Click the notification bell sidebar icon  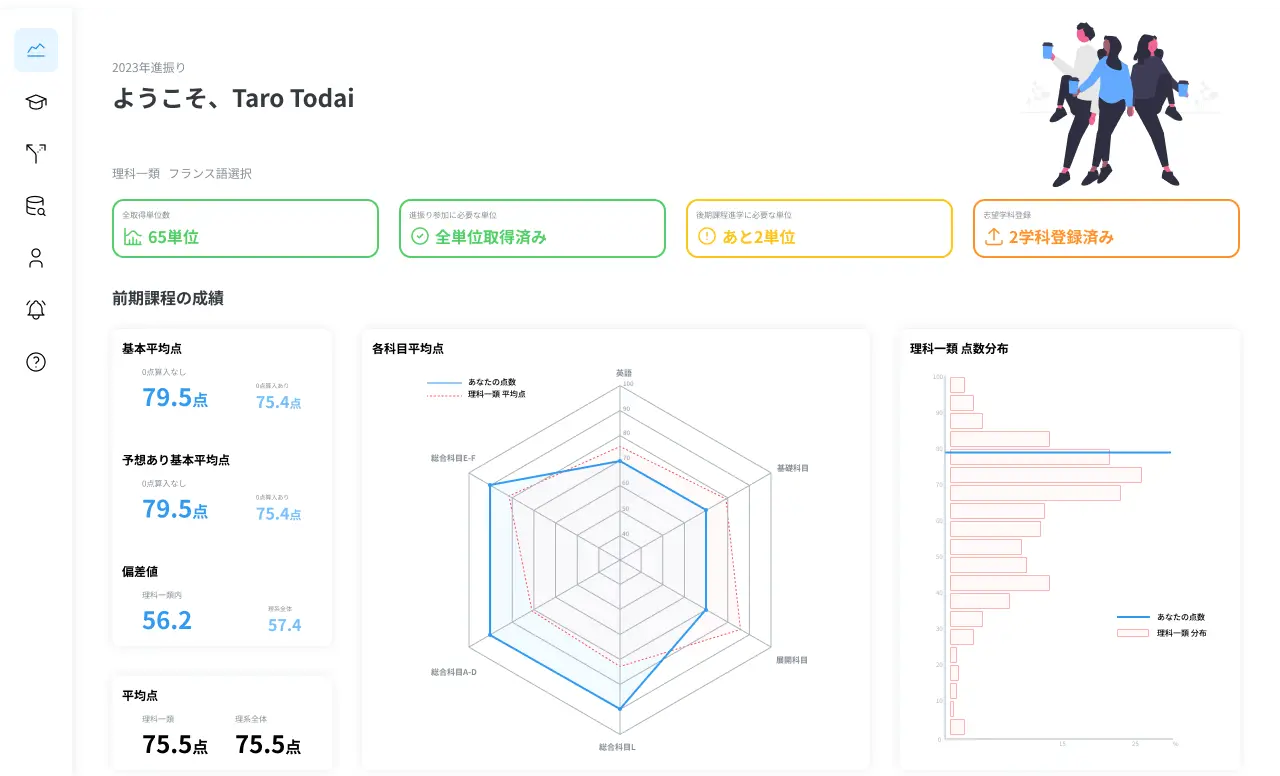point(36,310)
